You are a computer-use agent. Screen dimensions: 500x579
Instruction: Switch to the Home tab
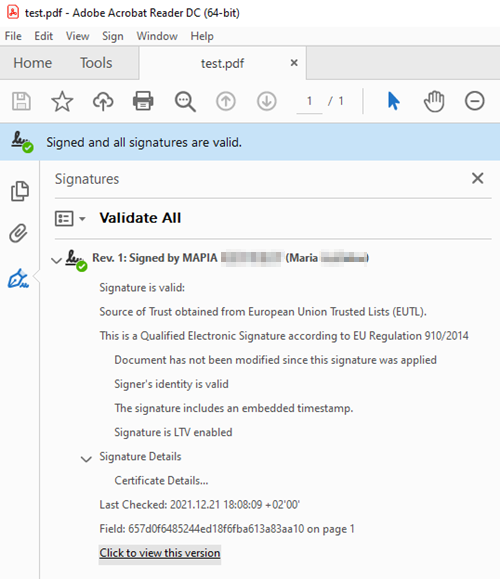tap(32, 63)
